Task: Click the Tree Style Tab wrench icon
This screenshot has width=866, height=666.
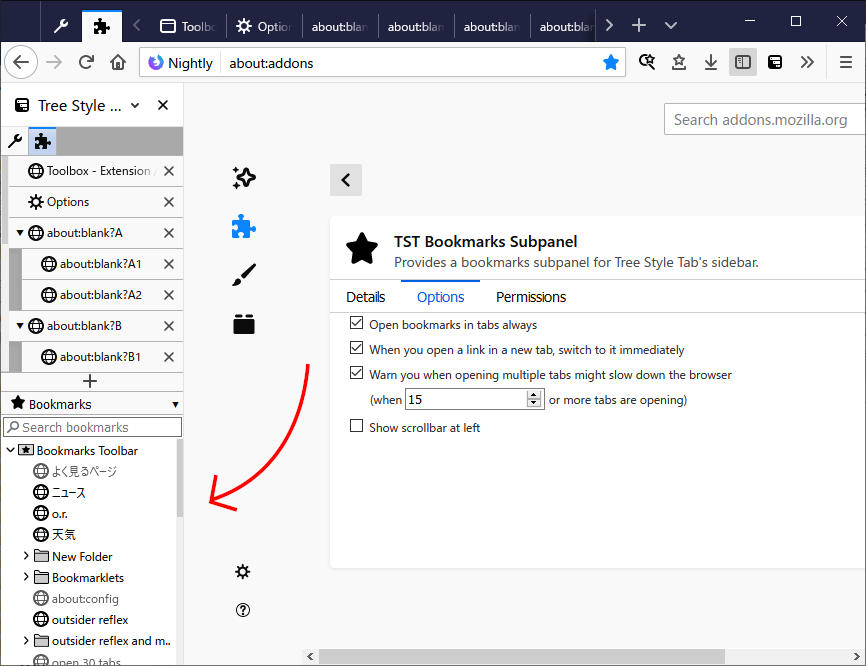Action: click(x=13, y=140)
